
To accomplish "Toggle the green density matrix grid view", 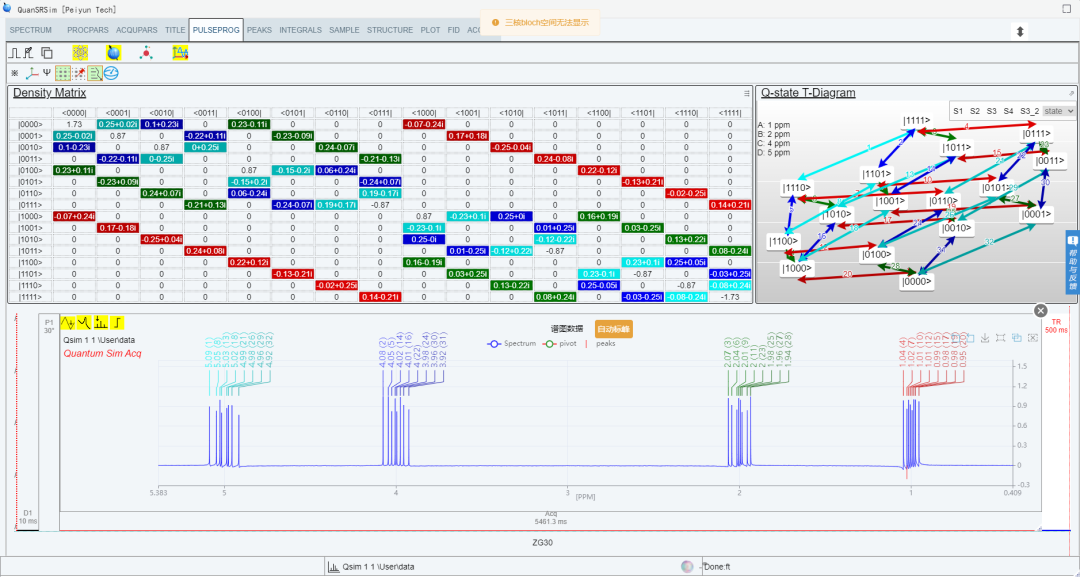I will pos(63,73).
